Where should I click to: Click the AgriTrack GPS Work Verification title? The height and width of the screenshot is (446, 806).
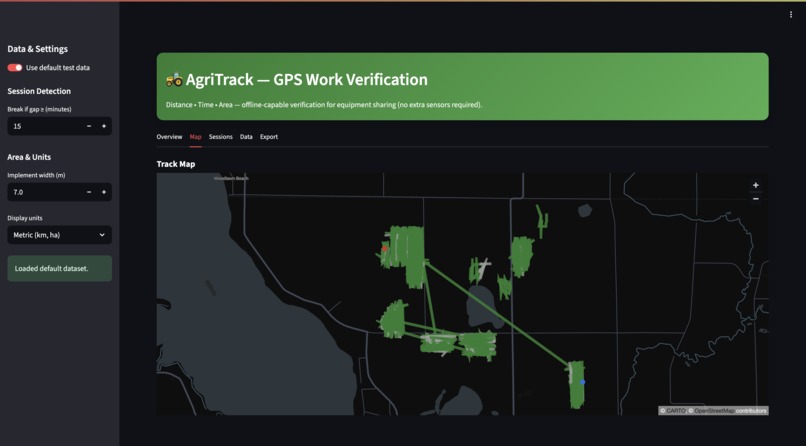pyautogui.click(x=306, y=80)
